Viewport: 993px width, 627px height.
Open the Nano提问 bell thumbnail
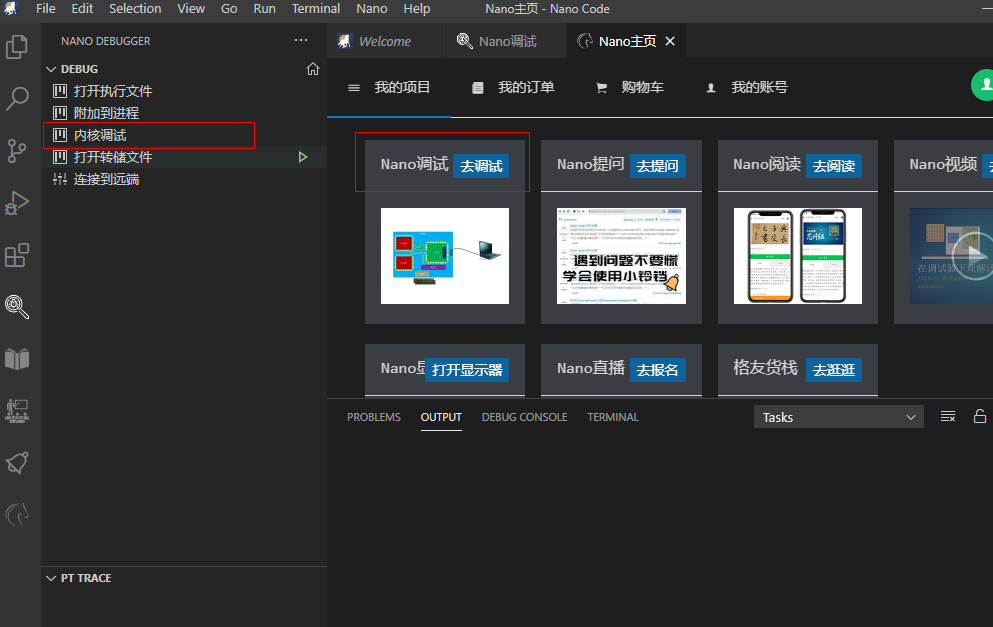pyautogui.click(x=621, y=256)
